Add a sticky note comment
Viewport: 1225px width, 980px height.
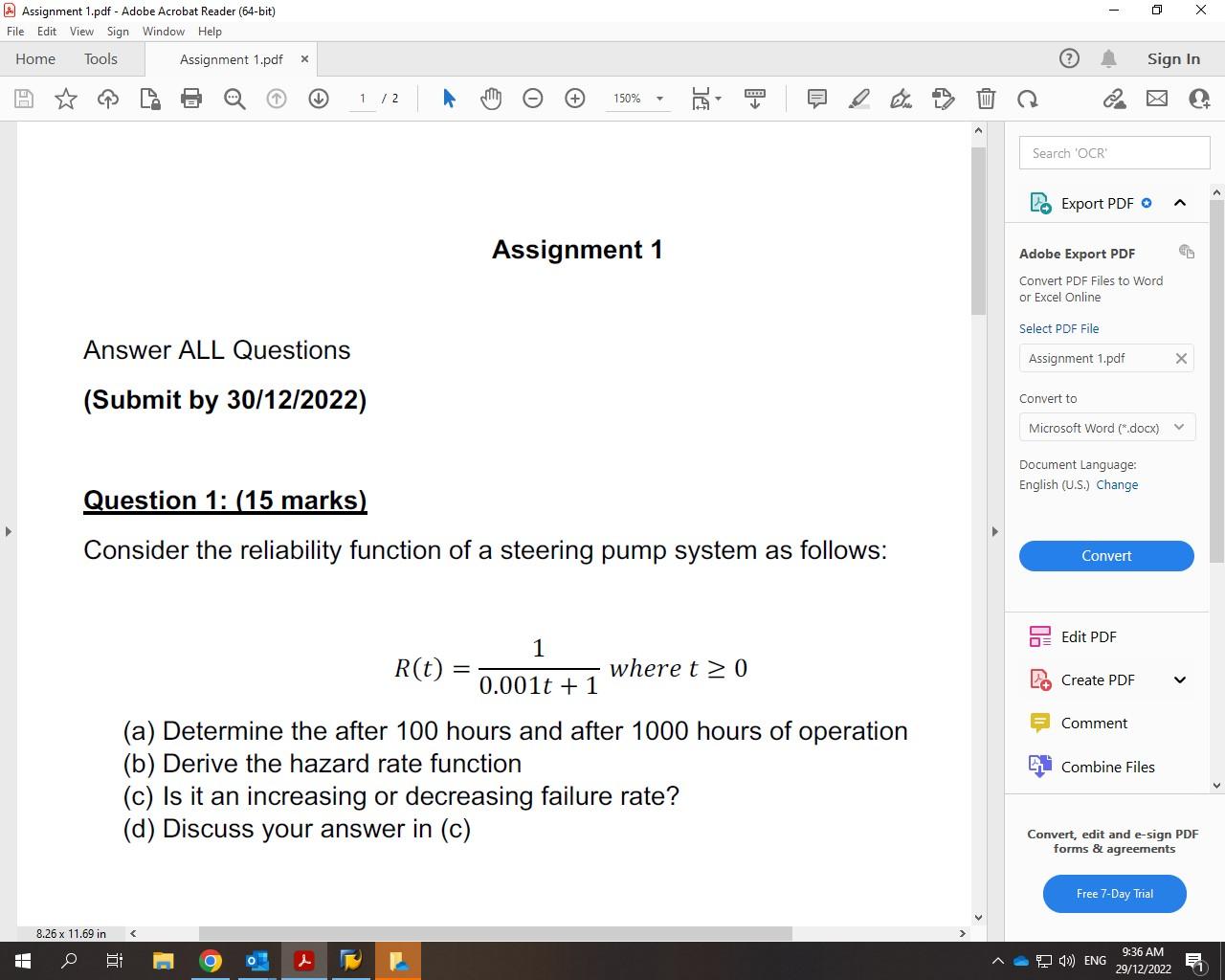[815, 99]
